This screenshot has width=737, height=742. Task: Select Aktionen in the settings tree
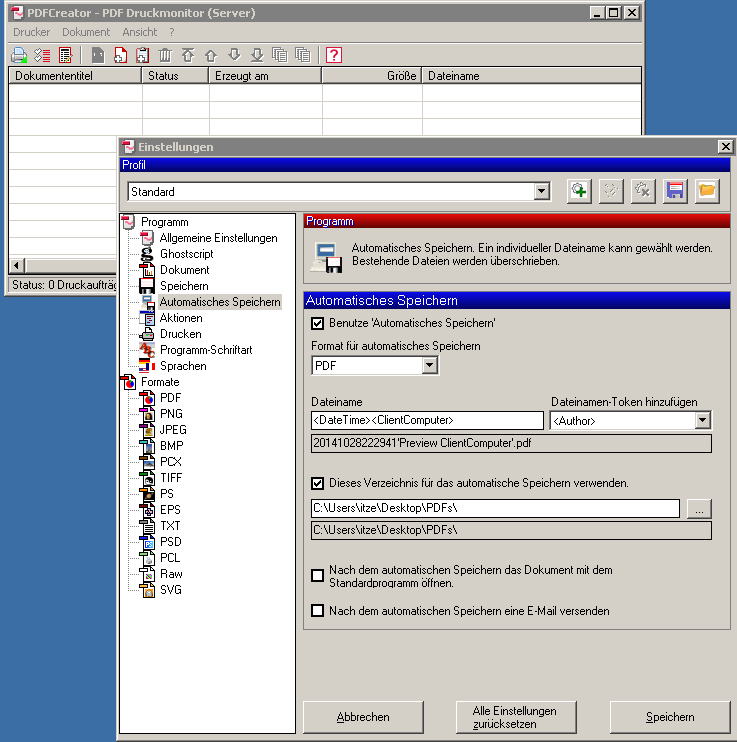pyautogui.click(x=181, y=318)
